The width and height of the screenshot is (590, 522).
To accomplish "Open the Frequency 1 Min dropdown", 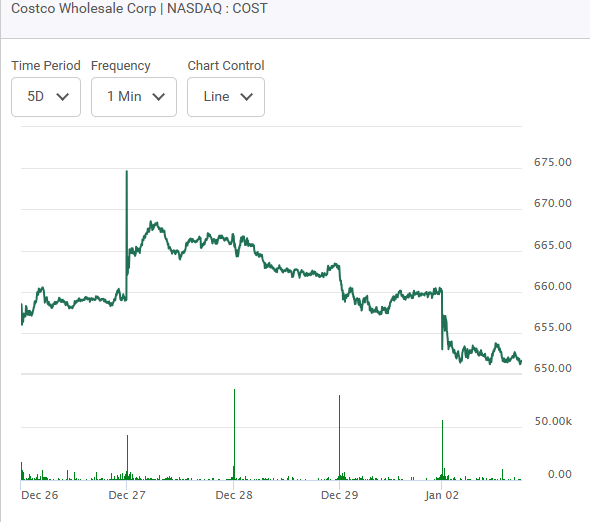I will coord(134,97).
